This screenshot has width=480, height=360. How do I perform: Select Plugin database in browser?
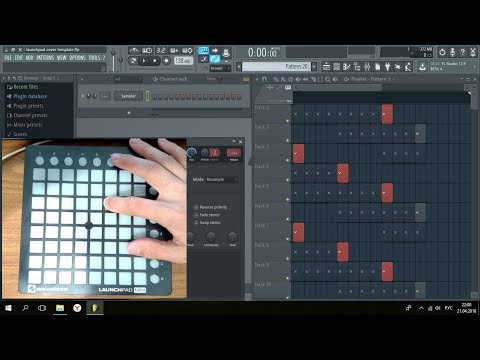(27, 96)
